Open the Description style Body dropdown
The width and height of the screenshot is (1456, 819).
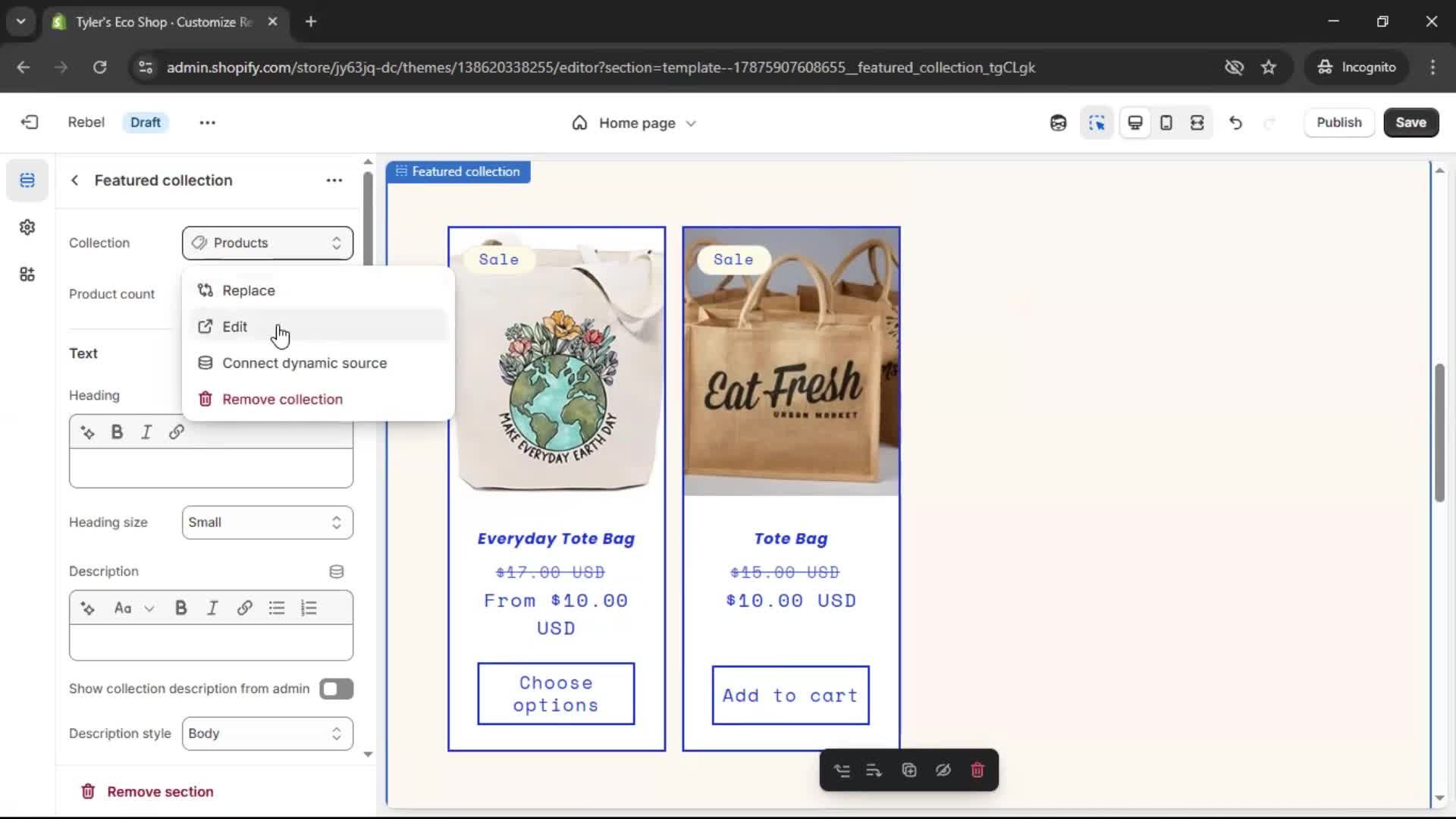pyautogui.click(x=267, y=734)
